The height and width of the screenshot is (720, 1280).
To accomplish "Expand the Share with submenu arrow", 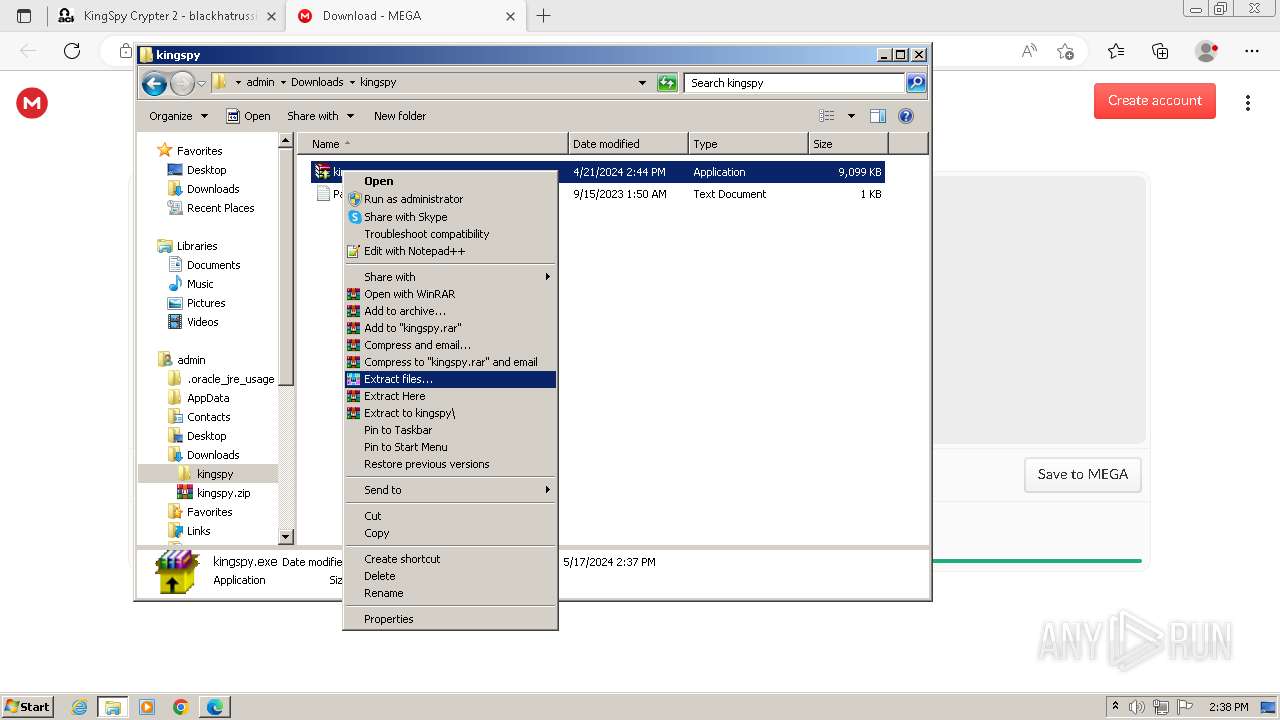I will tap(547, 277).
